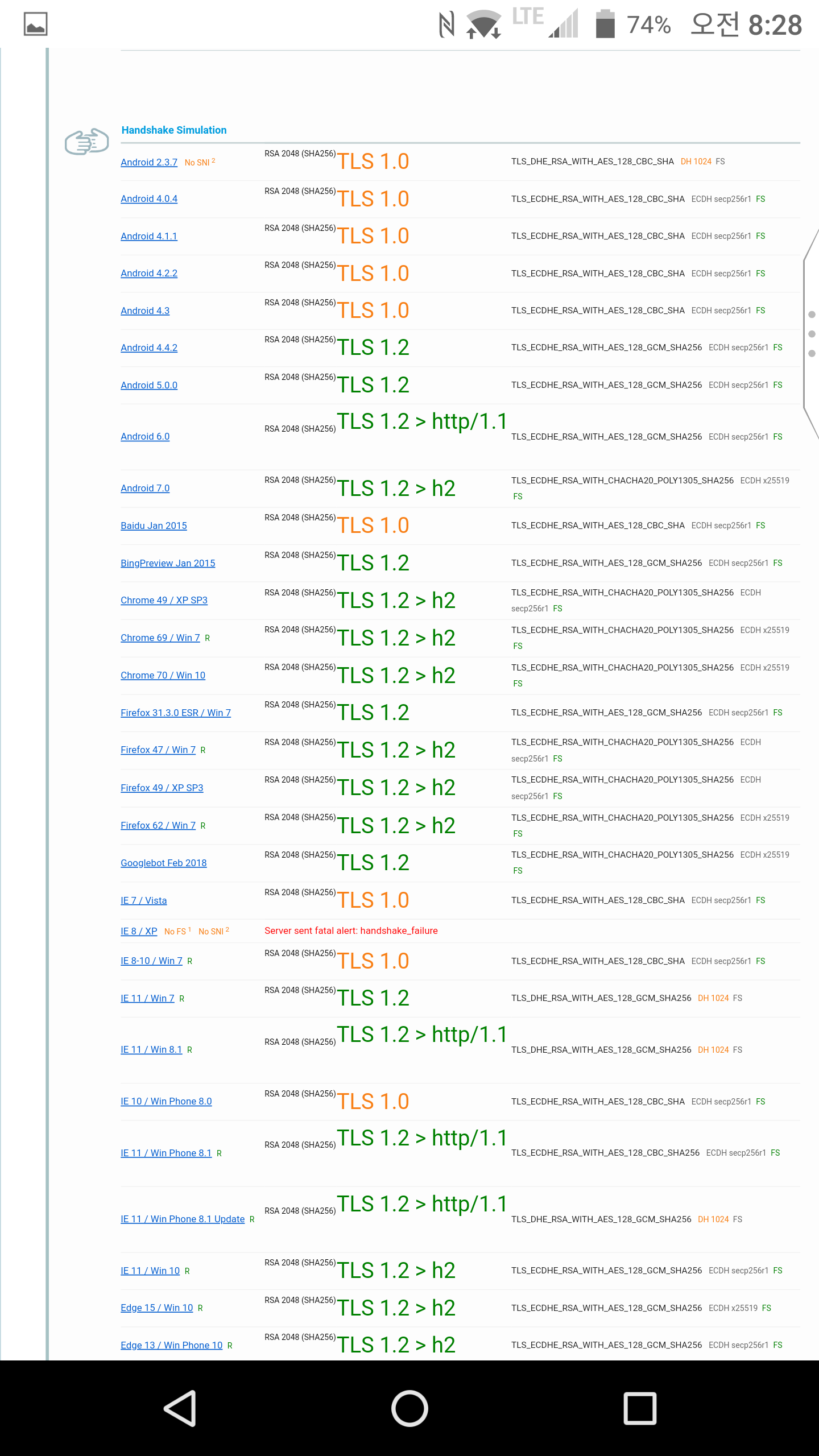819x1456 pixels.
Task: Open the Edge 13 / Win Phone 10 link
Action: coord(172,1345)
